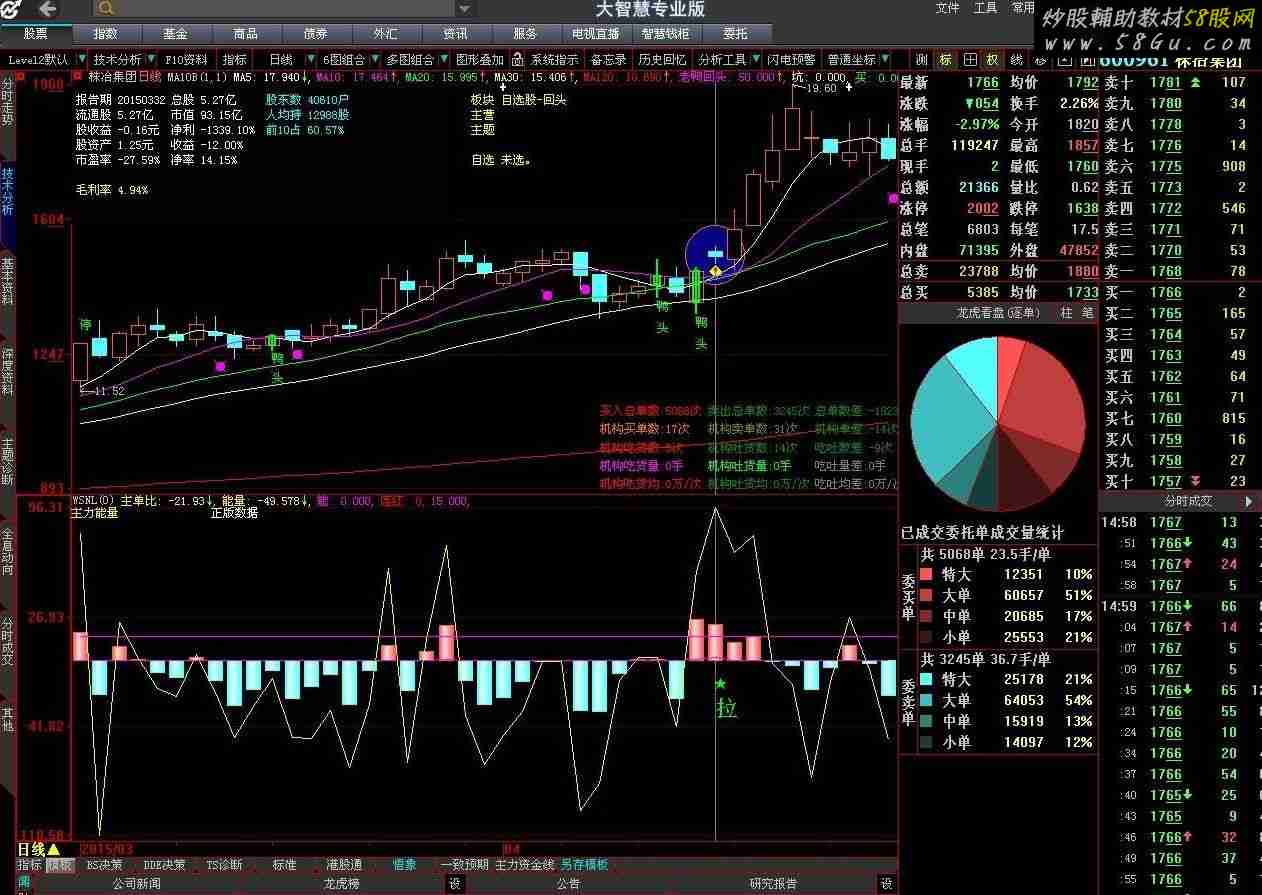The width and height of the screenshot is (1262, 895).
Task: Switch to the 债券 tab
Action: tap(315, 34)
